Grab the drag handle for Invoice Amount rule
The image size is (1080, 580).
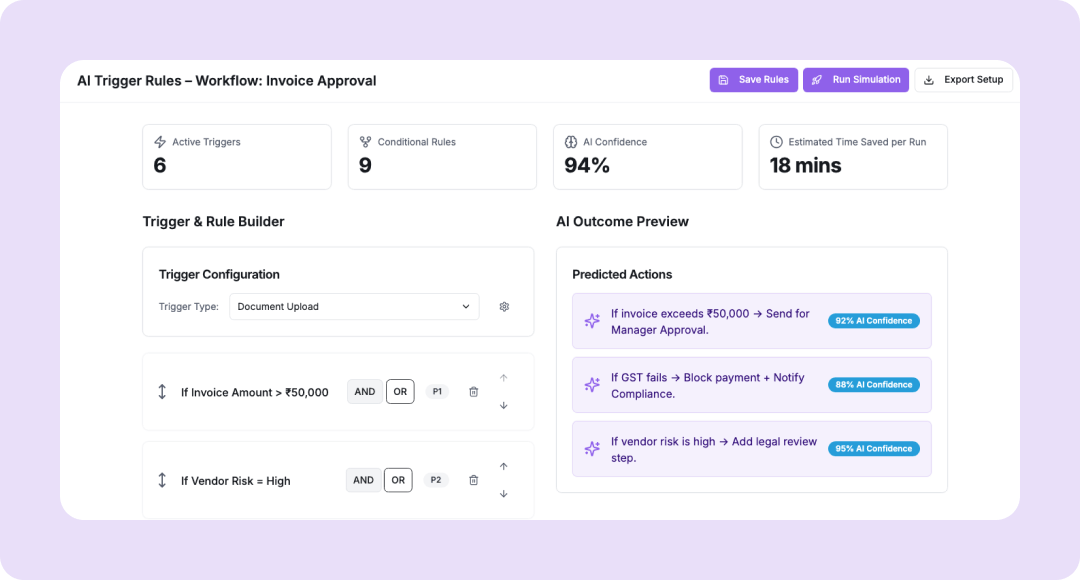[162, 392]
